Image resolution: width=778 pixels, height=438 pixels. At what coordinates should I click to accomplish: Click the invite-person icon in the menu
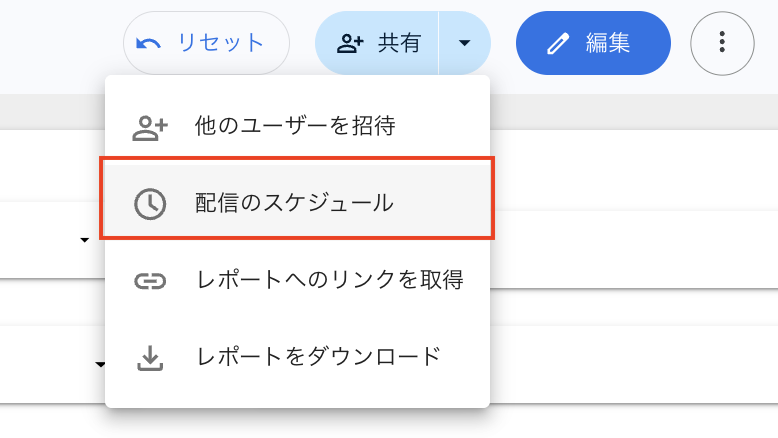point(150,127)
